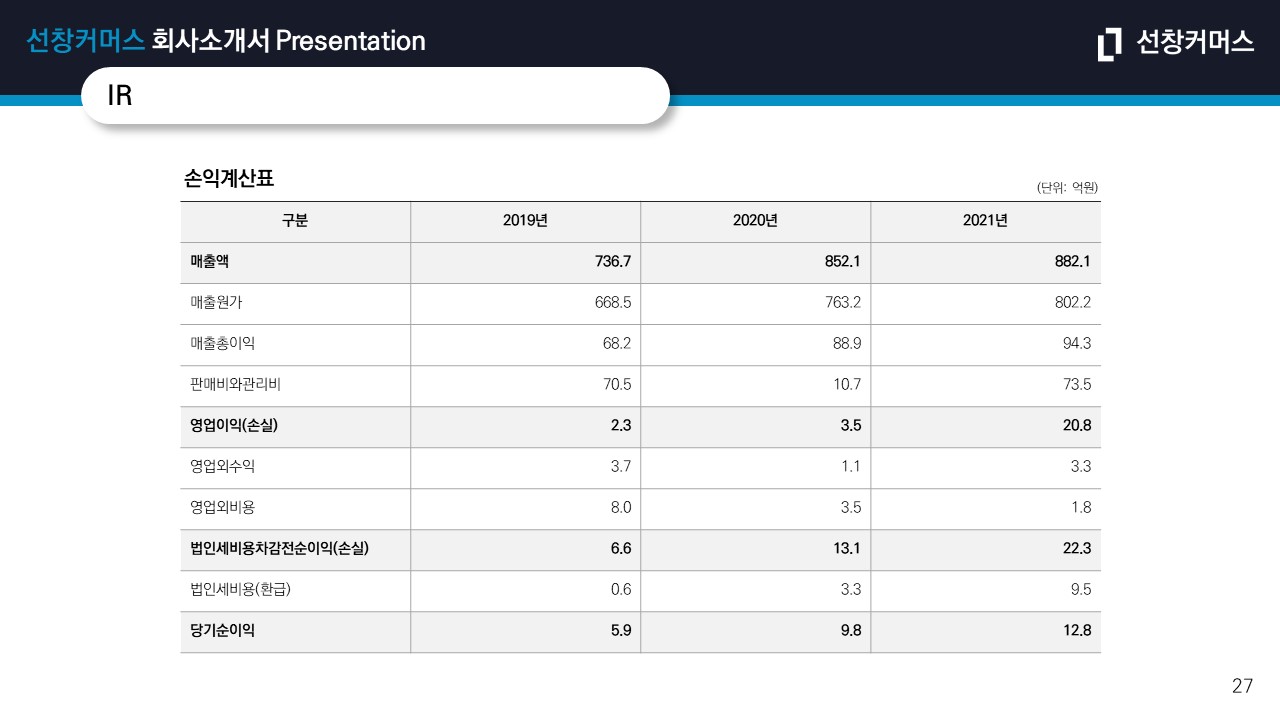1280x720 pixels.
Task: Click the 손익계산표 table title
Action: (x=230, y=179)
